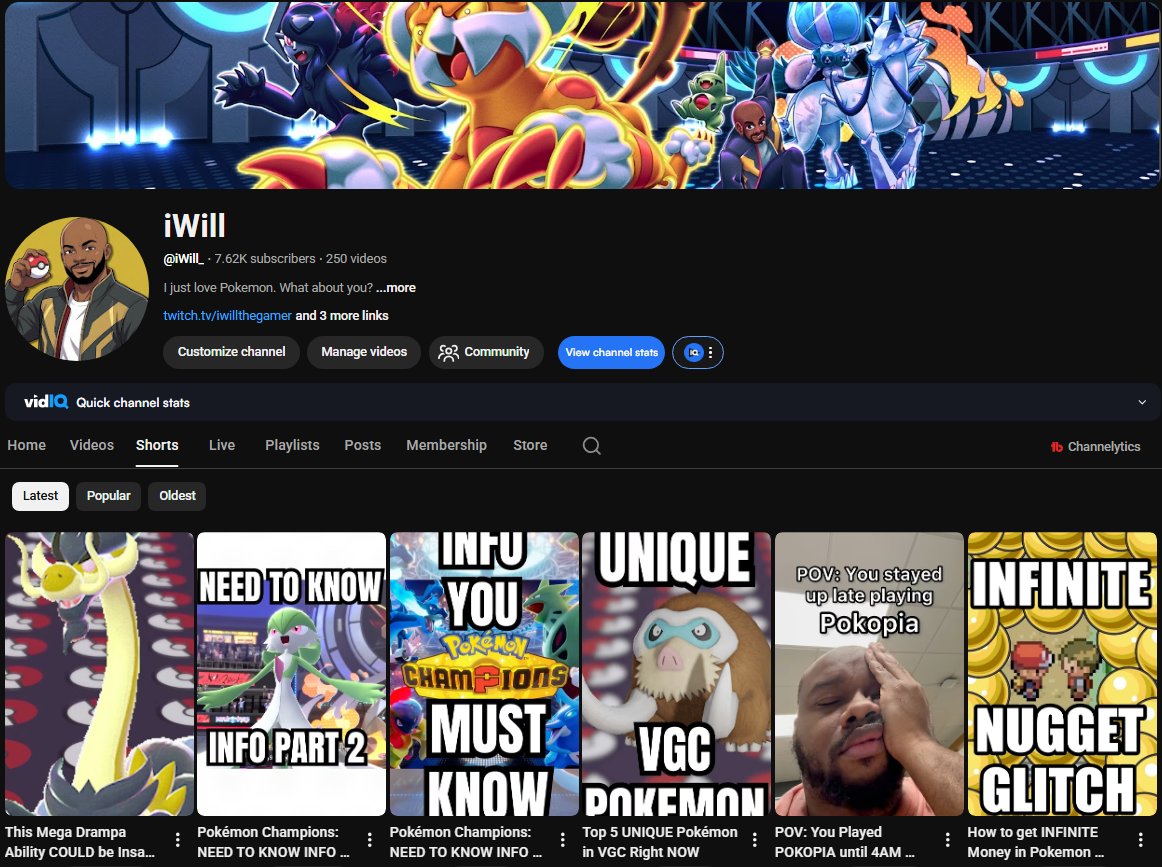
Task: Switch to the Videos tab
Action: tap(92, 445)
